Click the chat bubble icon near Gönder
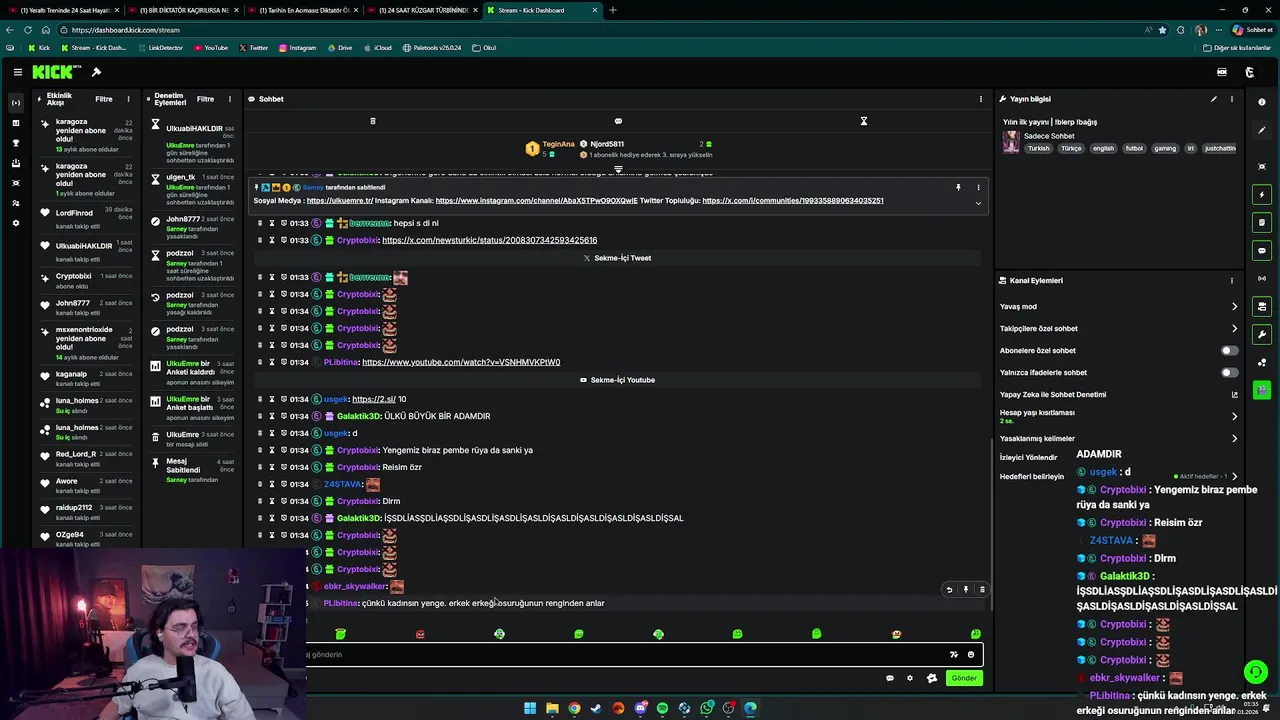 coord(889,678)
